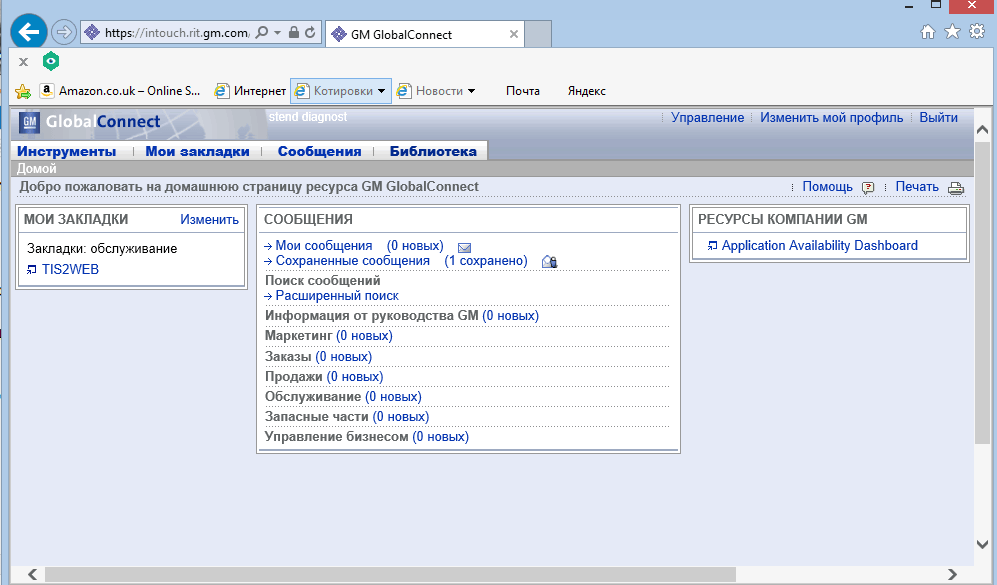Click the vertical scrollbar up arrow
Screen dimensions: 997x585
[x=982, y=130]
